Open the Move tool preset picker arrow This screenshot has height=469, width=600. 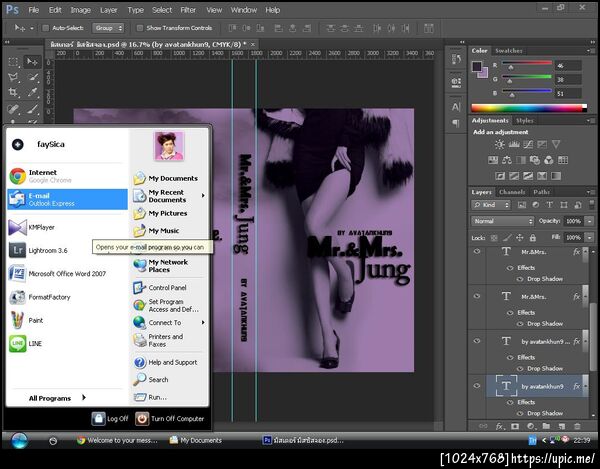coord(32,28)
